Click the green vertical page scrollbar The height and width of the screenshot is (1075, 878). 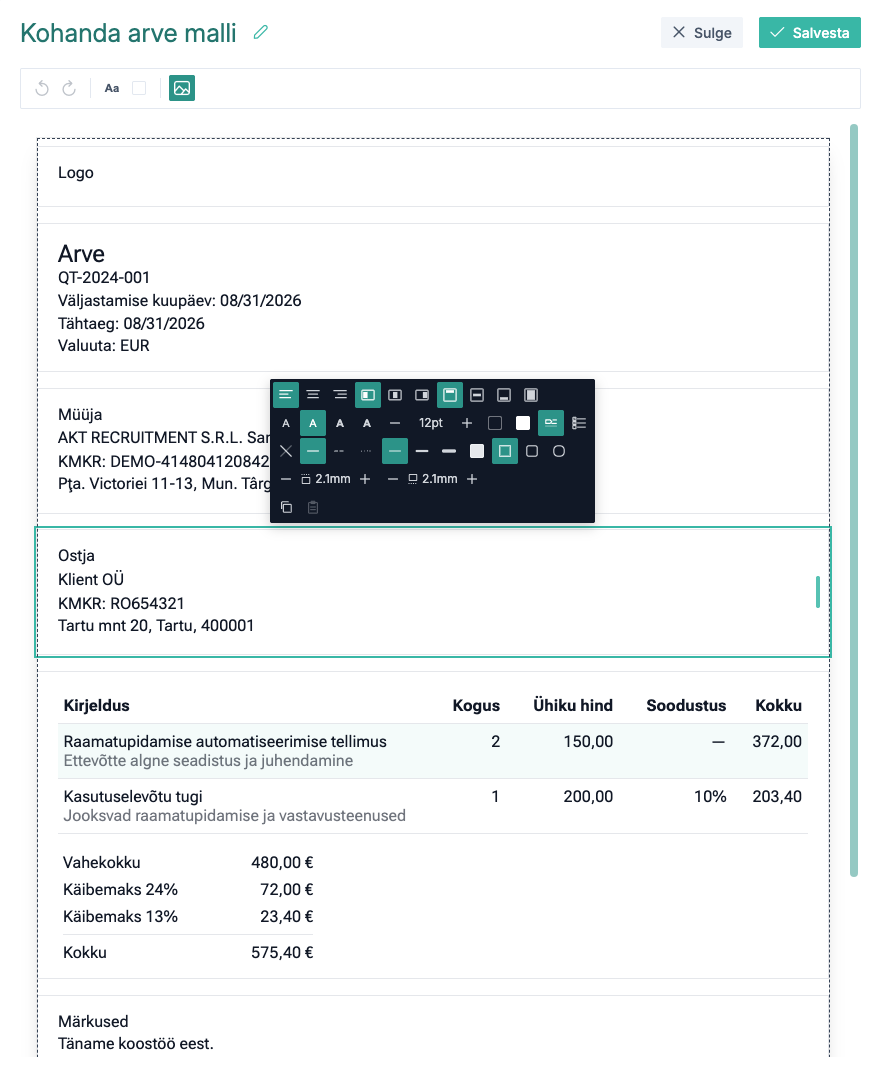pyautogui.click(x=854, y=500)
